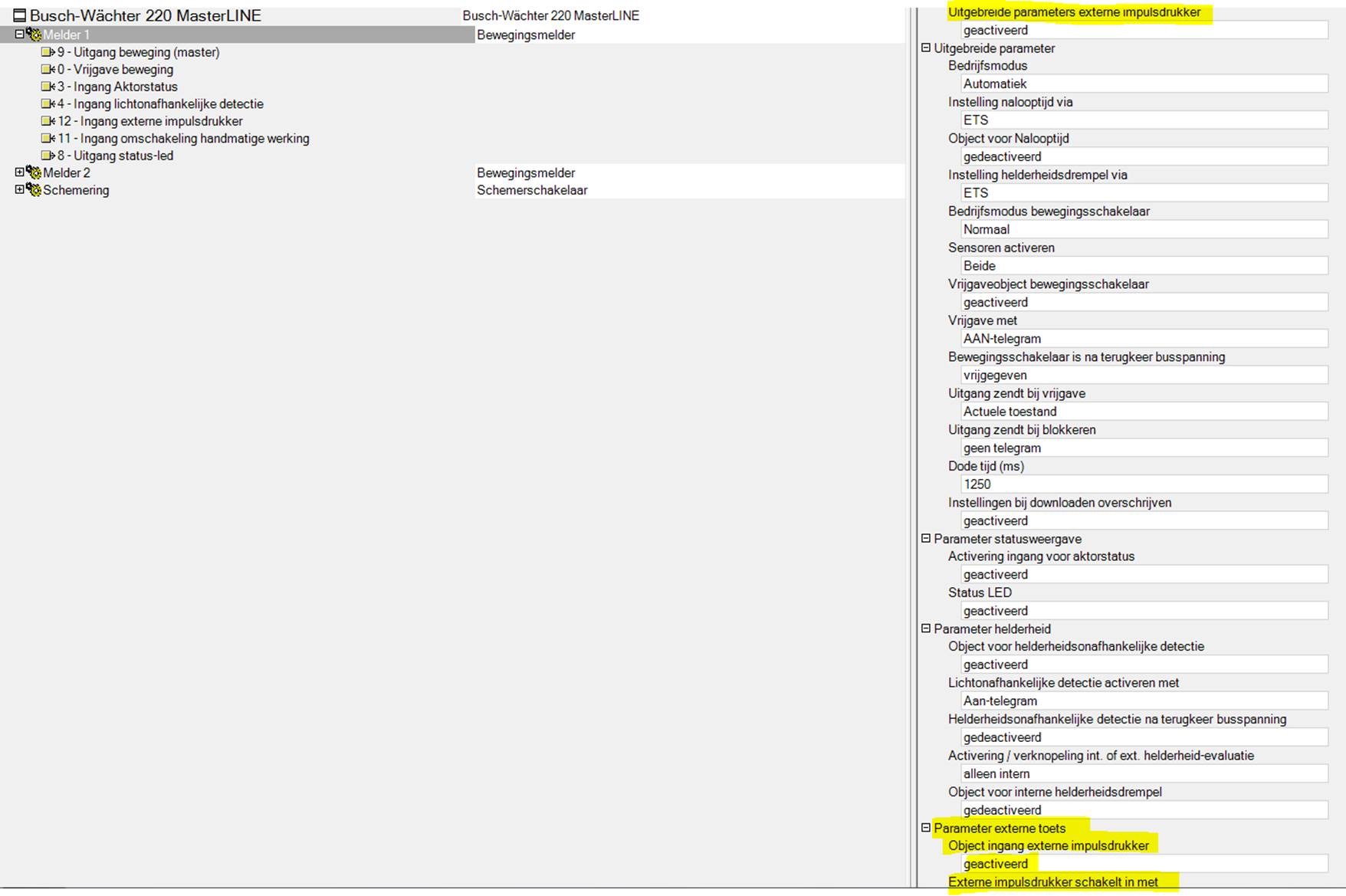This screenshot has width=1346, height=896.
Task: Click label Externe impulsdrukker schakelt in met
Action: (x=1053, y=882)
